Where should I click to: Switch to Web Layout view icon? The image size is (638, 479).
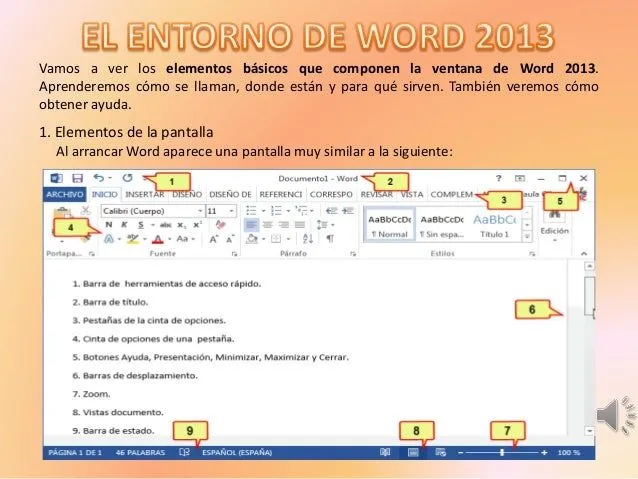point(441,453)
